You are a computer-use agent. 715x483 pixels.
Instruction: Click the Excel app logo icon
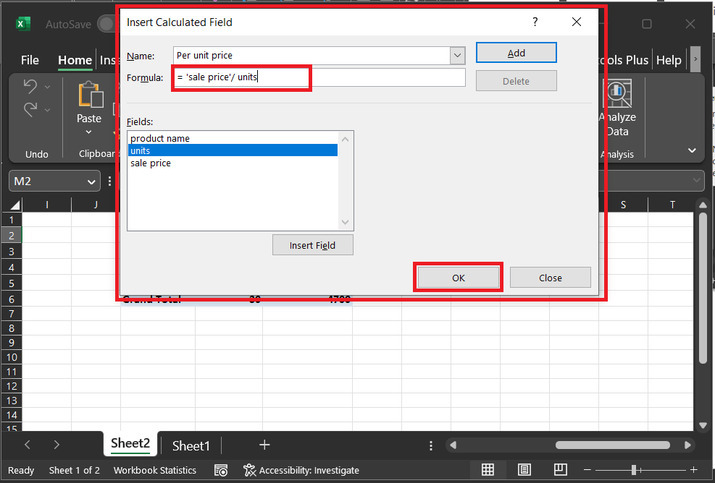23,24
